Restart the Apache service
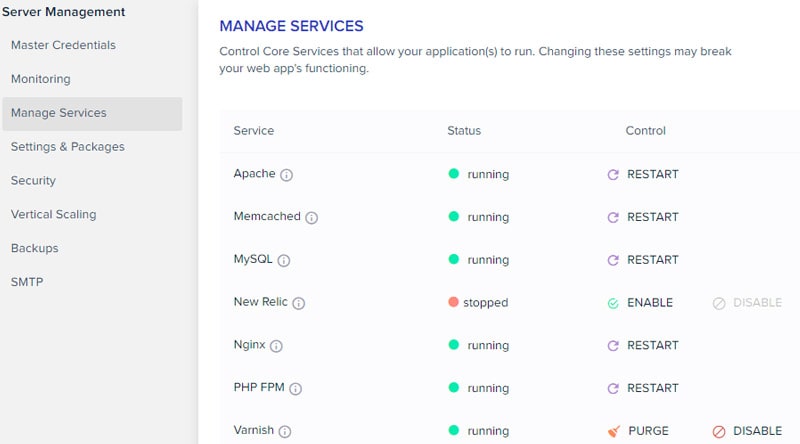The image size is (800, 444). coord(643,175)
